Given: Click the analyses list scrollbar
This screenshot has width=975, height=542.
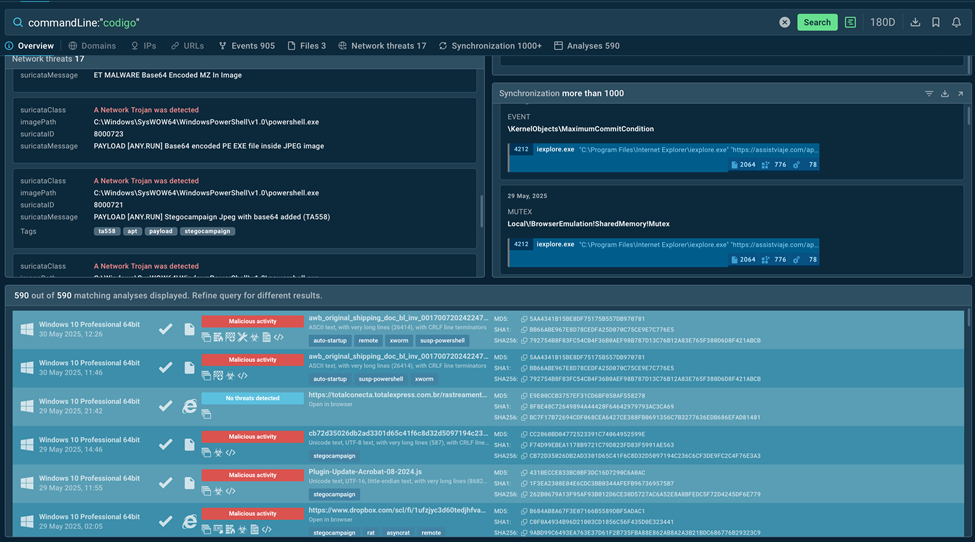Looking at the screenshot, I should coord(968,318).
